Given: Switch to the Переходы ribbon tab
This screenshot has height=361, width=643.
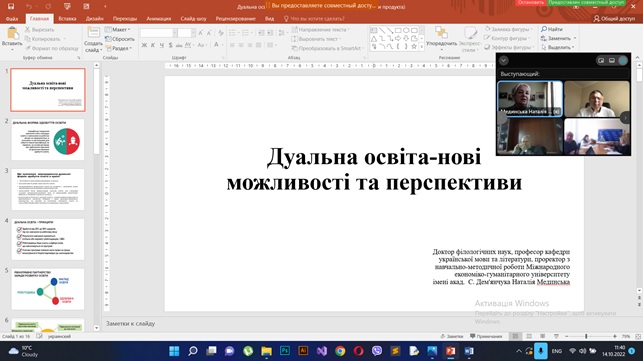Looking at the screenshot, I should [125, 18].
